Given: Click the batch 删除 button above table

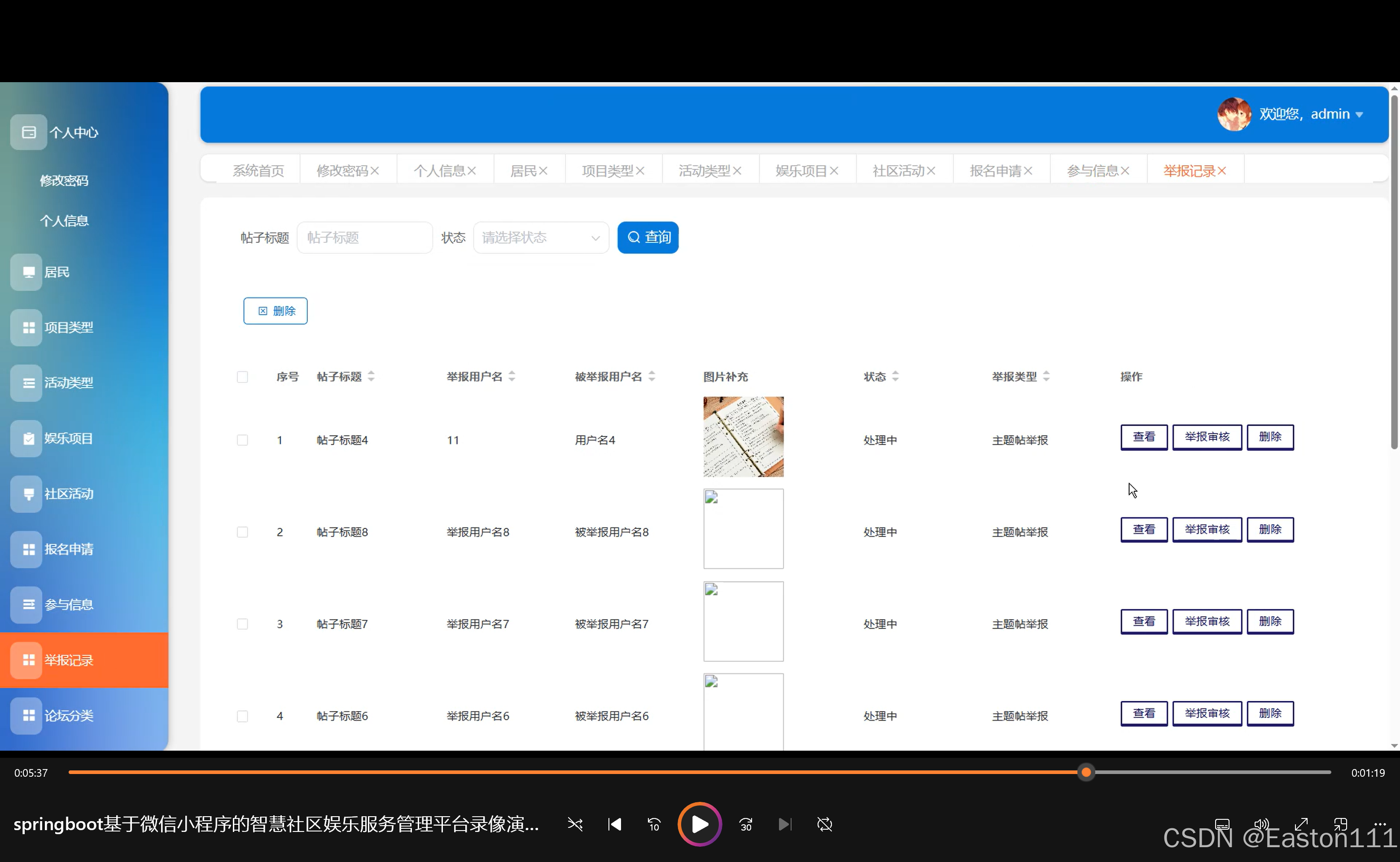Looking at the screenshot, I should point(275,311).
